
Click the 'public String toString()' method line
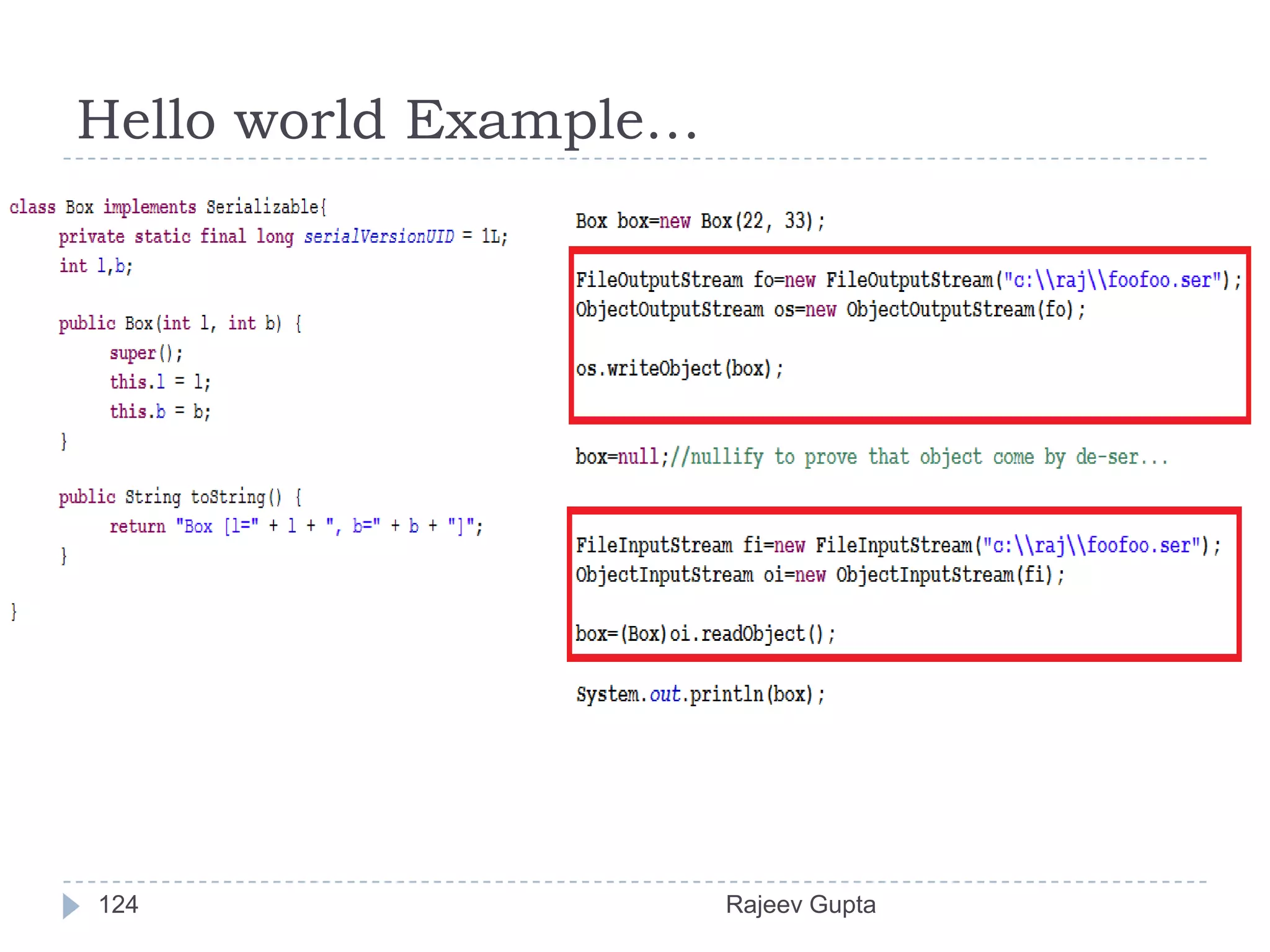click(x=180, y=497)
